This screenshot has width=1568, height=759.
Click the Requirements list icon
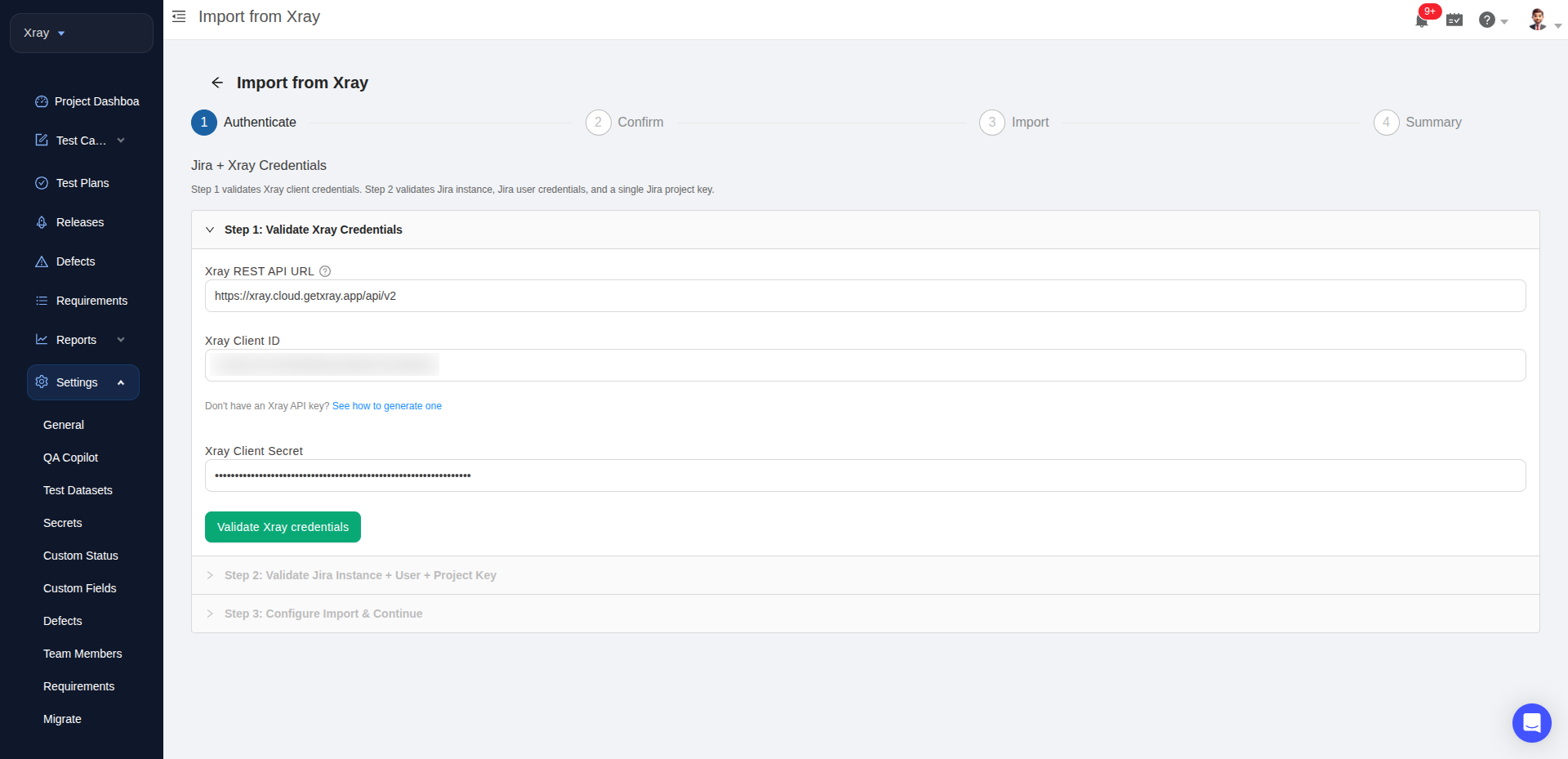[x=42, y=301]
